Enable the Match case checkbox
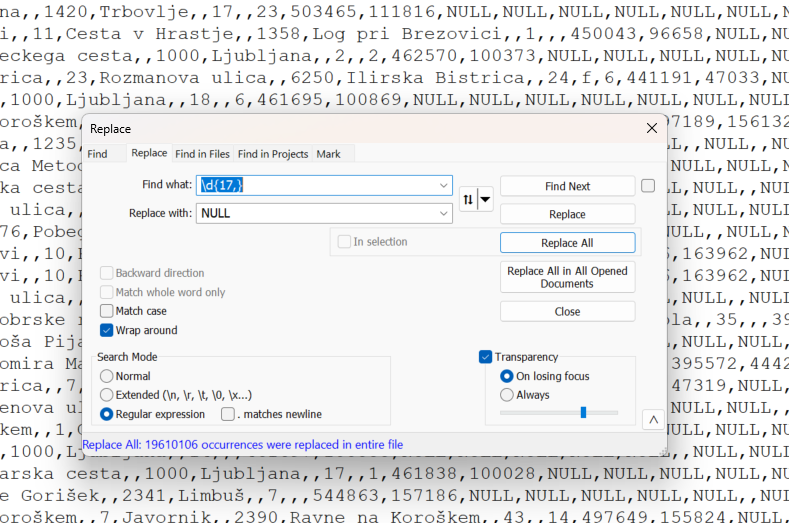Viewport: 789px width, 523px height. (106, 311)
